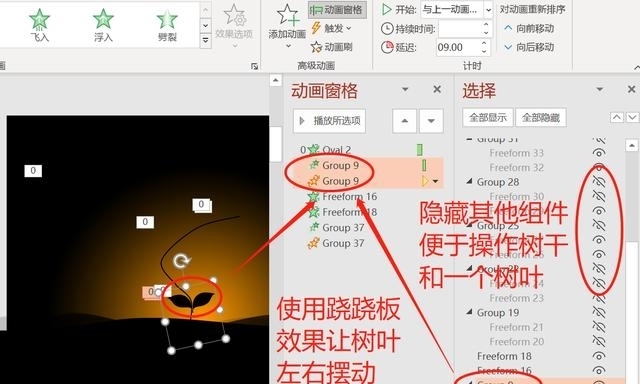Image resolution: width=640 pixels, height=384 pixels.
Task: Click 全部显示 to show all objects
Action: [x=488, y=118]
